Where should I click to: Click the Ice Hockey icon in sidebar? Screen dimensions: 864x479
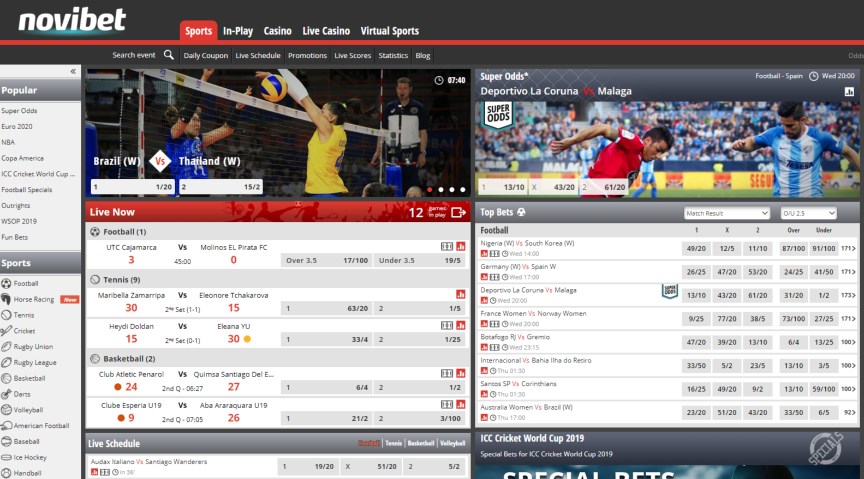pos(6,457)
